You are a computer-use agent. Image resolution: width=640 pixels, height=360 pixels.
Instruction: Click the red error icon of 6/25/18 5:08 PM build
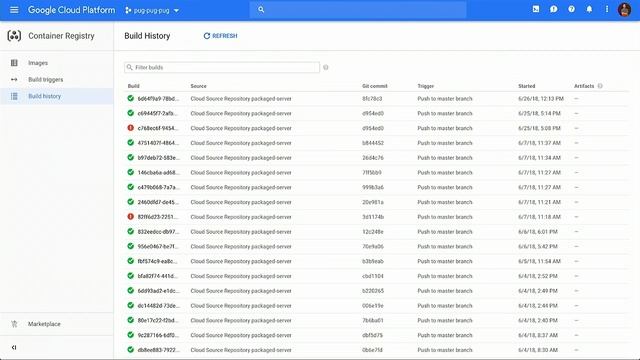131,128
